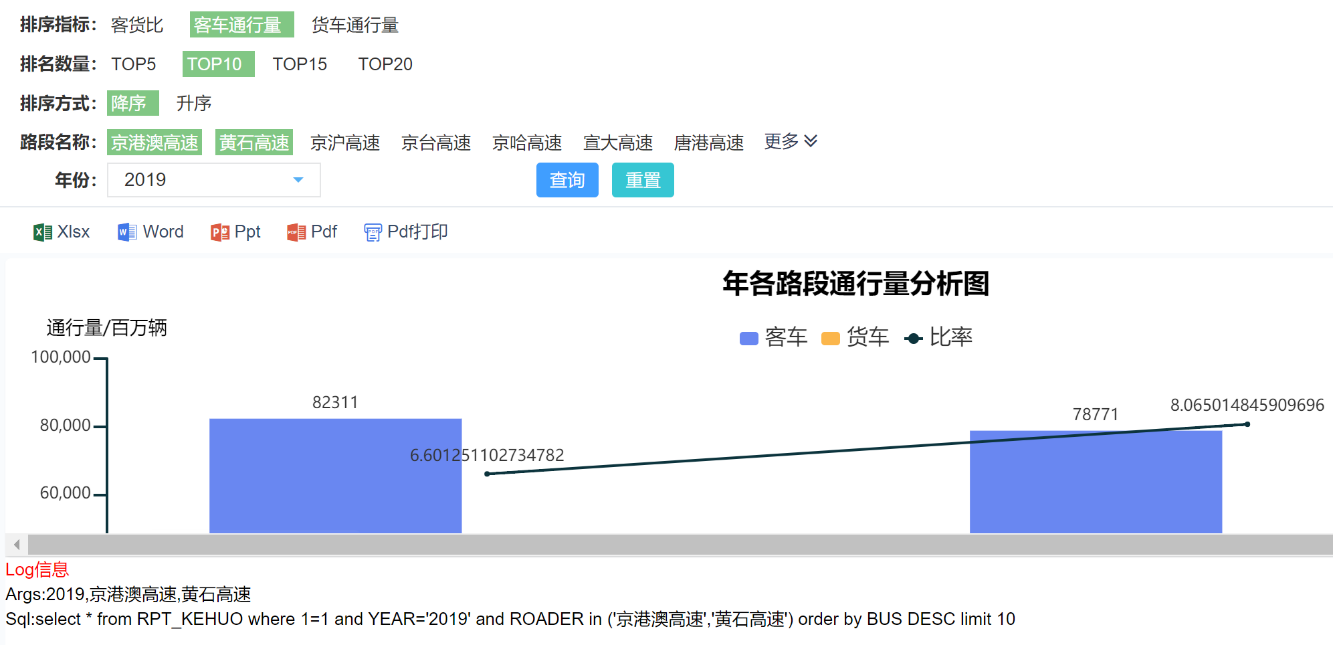Toggle 京台高速 road filter
Image resolution: width=1333 pixels, height=645 pixels.
tap(436, 142)
